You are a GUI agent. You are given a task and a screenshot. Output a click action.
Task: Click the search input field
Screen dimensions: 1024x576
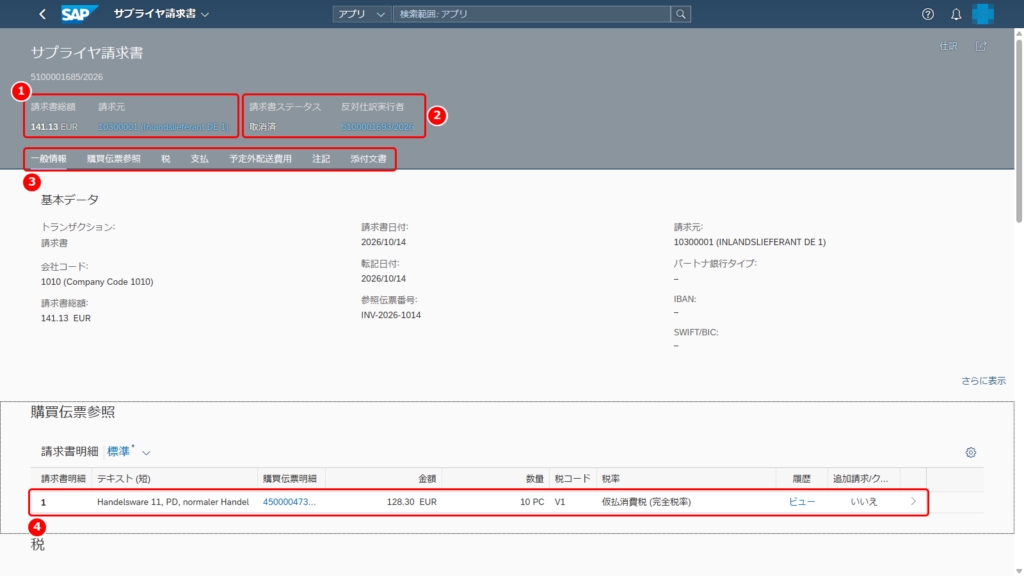tap(532, 14)
